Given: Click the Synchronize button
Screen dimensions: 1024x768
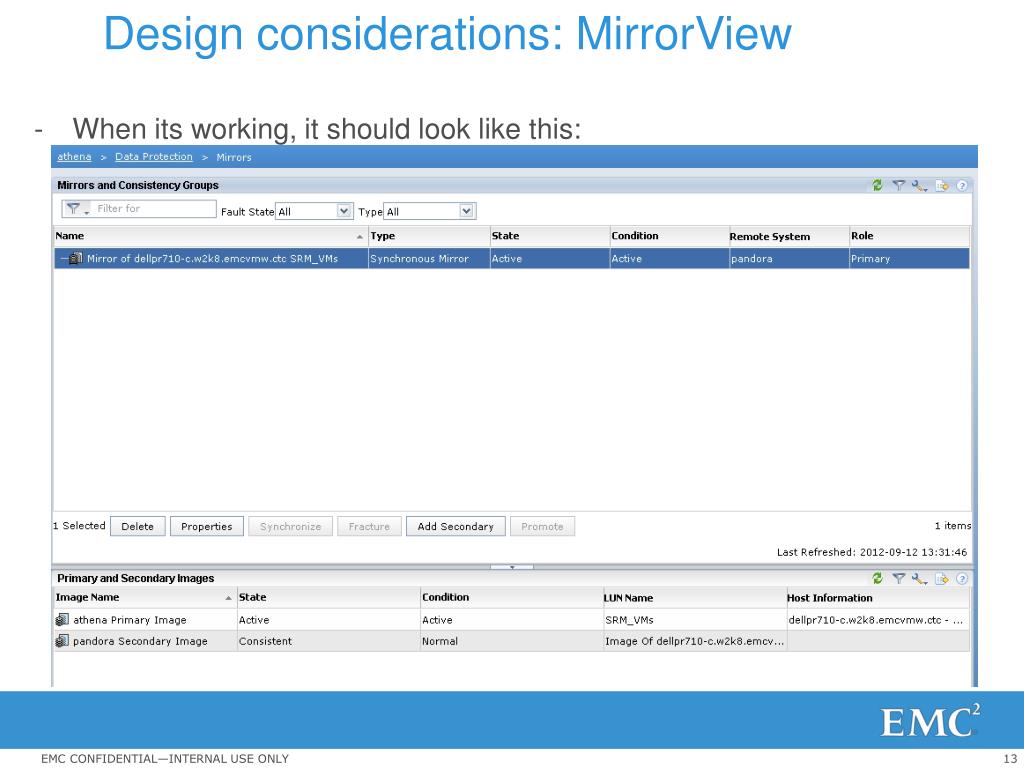Looking at the screenshot, I should tap(291, 526).
